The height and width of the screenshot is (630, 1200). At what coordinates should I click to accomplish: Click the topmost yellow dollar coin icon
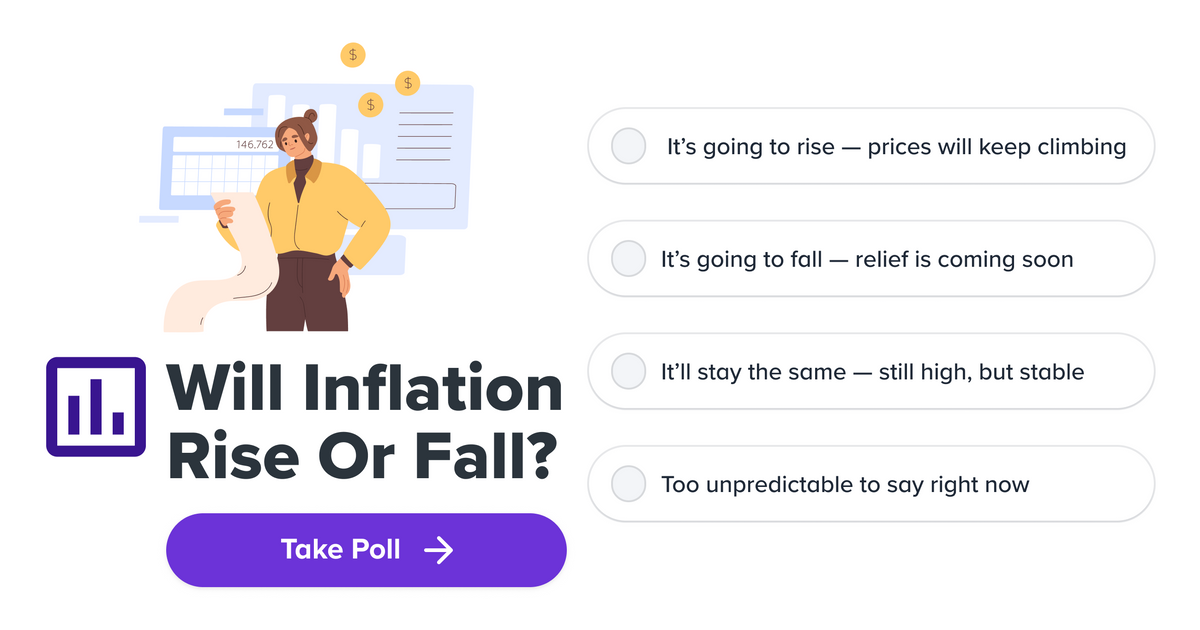tap(352, 54)
